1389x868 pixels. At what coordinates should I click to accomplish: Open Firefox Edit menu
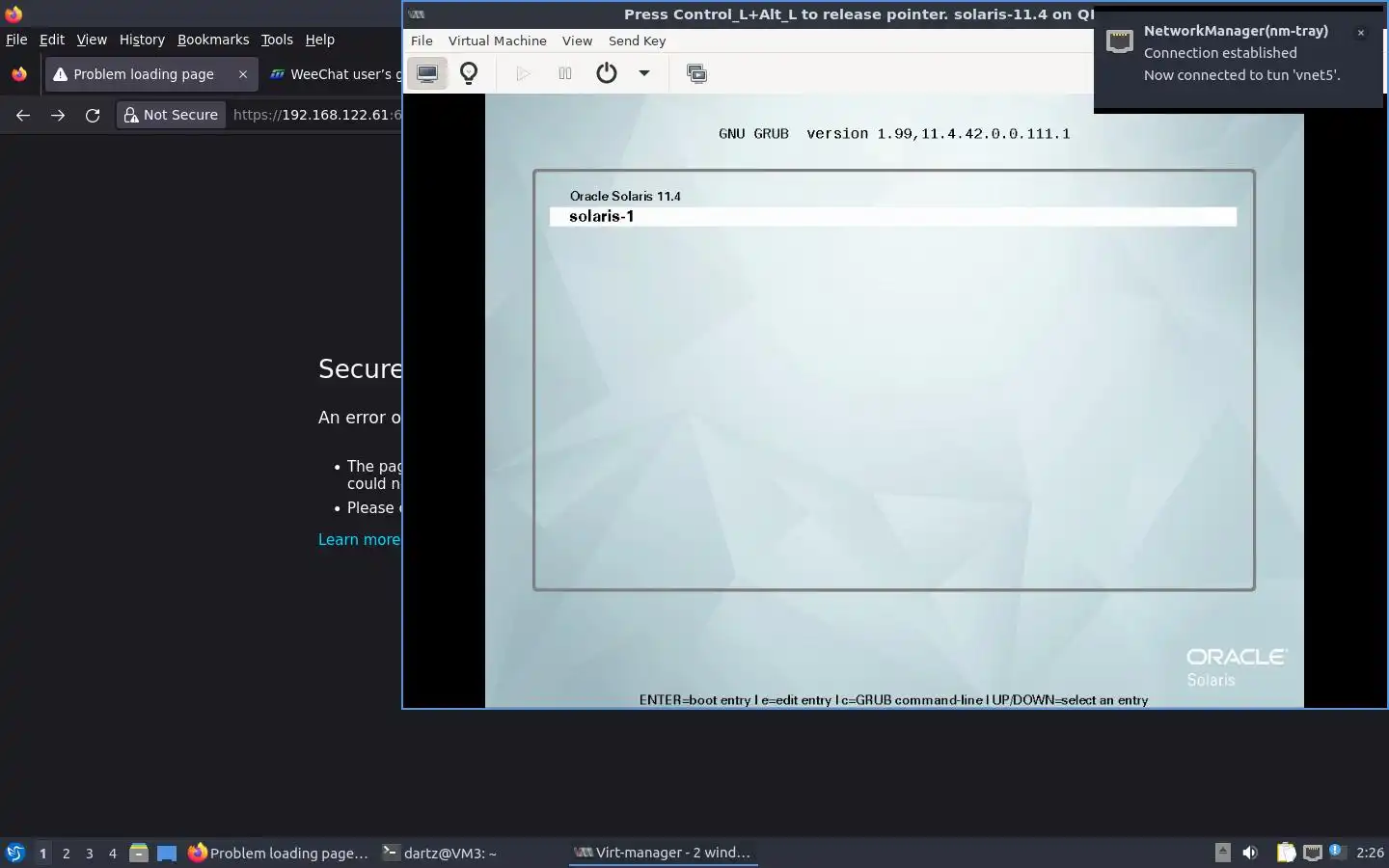(52, 40)
